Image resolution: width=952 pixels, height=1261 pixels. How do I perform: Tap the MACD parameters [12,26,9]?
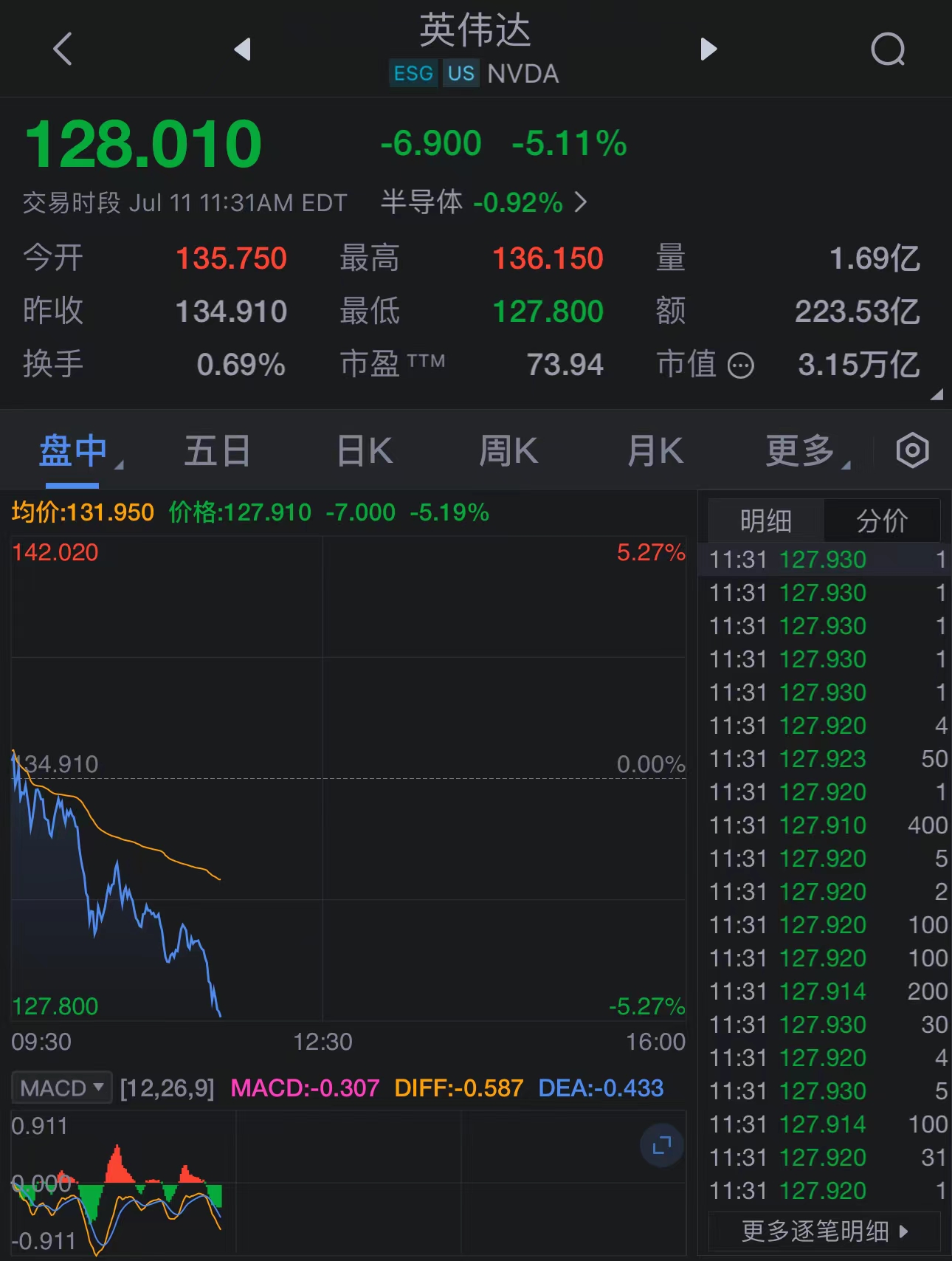[168, 1088]
